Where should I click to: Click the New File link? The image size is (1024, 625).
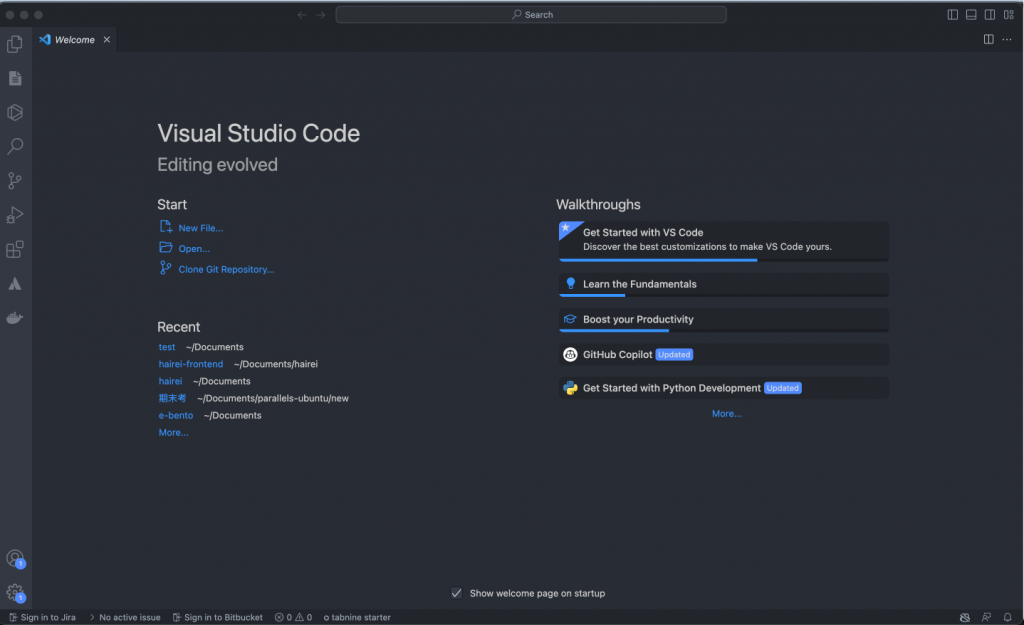pos(200,228)
